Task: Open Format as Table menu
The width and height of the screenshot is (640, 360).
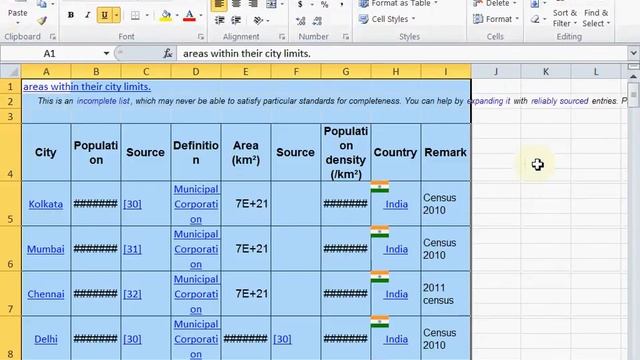Action: click(398, 4)
